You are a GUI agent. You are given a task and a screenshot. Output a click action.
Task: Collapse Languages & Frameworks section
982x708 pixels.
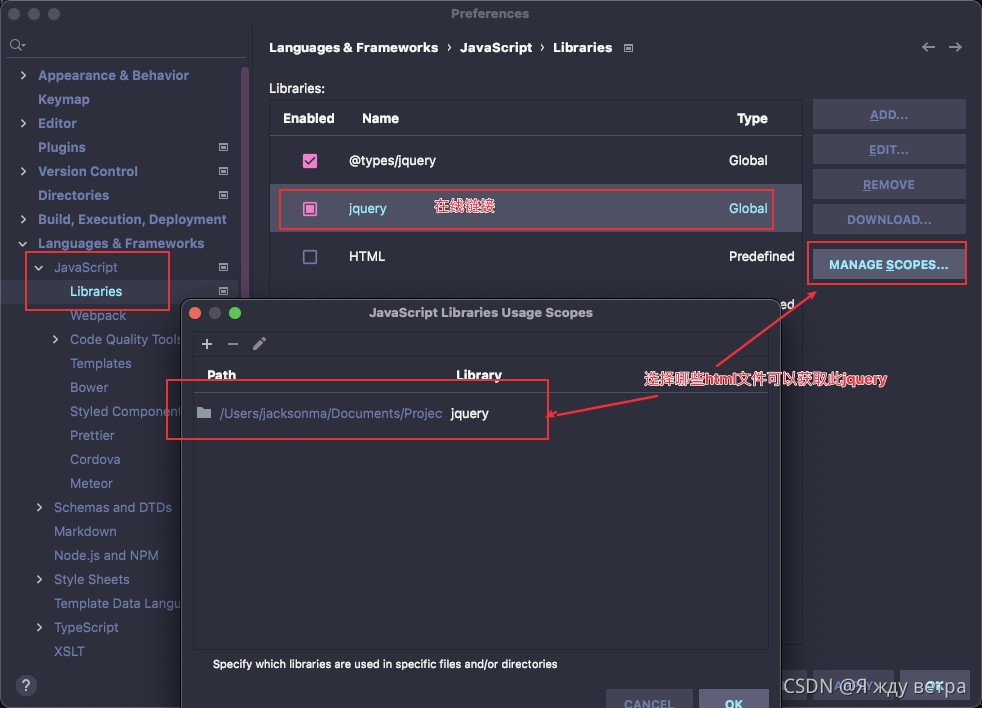23,244
